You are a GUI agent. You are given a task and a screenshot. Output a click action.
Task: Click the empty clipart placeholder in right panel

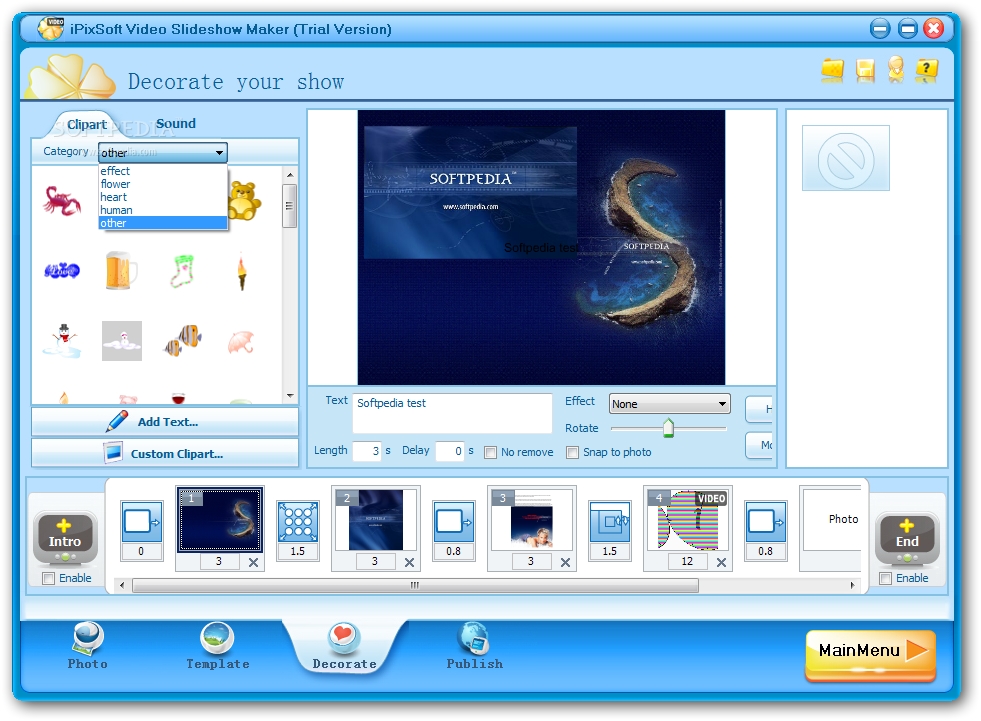click(845, 158)
